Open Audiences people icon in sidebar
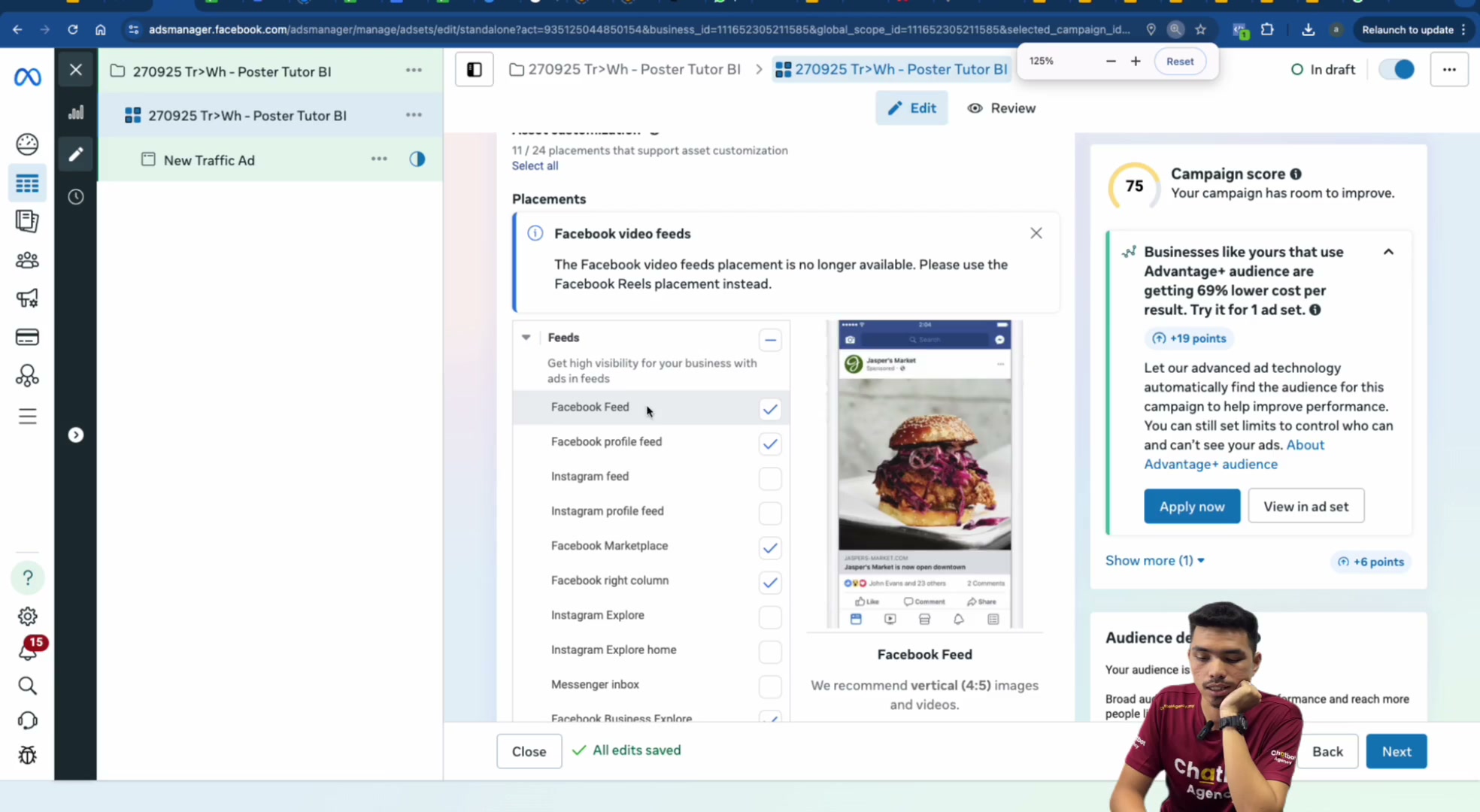The height and width of the screenshot is (812, 1480). point(27,260)
